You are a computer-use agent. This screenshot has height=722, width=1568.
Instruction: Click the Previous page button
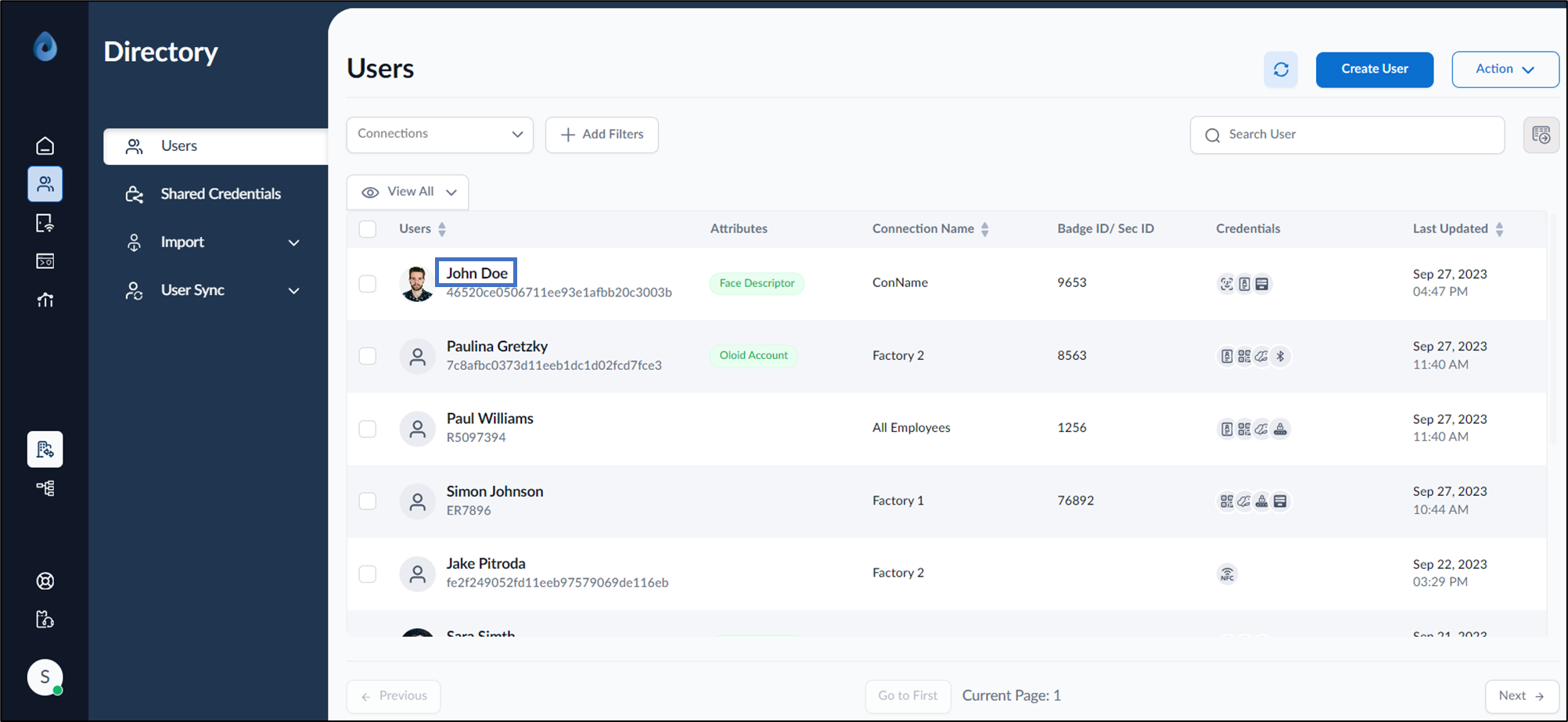[x=394, y=696]
